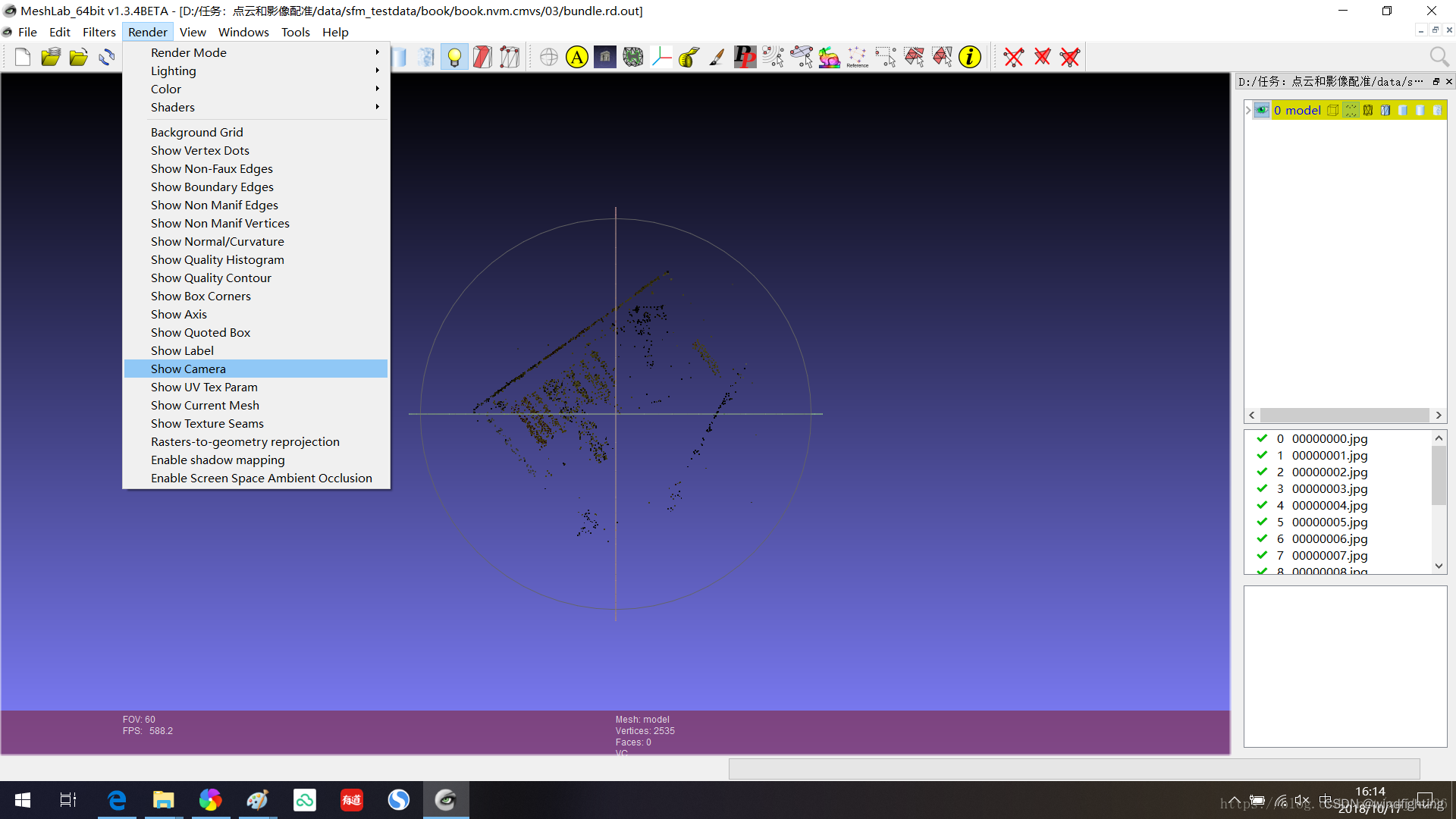Click the New Empty Project icon
The height and width of the screenshot is (819, 1456).
tap(23, 57)
